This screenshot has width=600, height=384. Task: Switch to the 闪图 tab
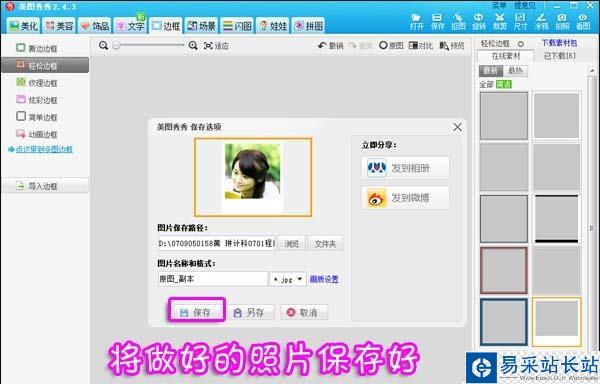[x=237, y=26]
